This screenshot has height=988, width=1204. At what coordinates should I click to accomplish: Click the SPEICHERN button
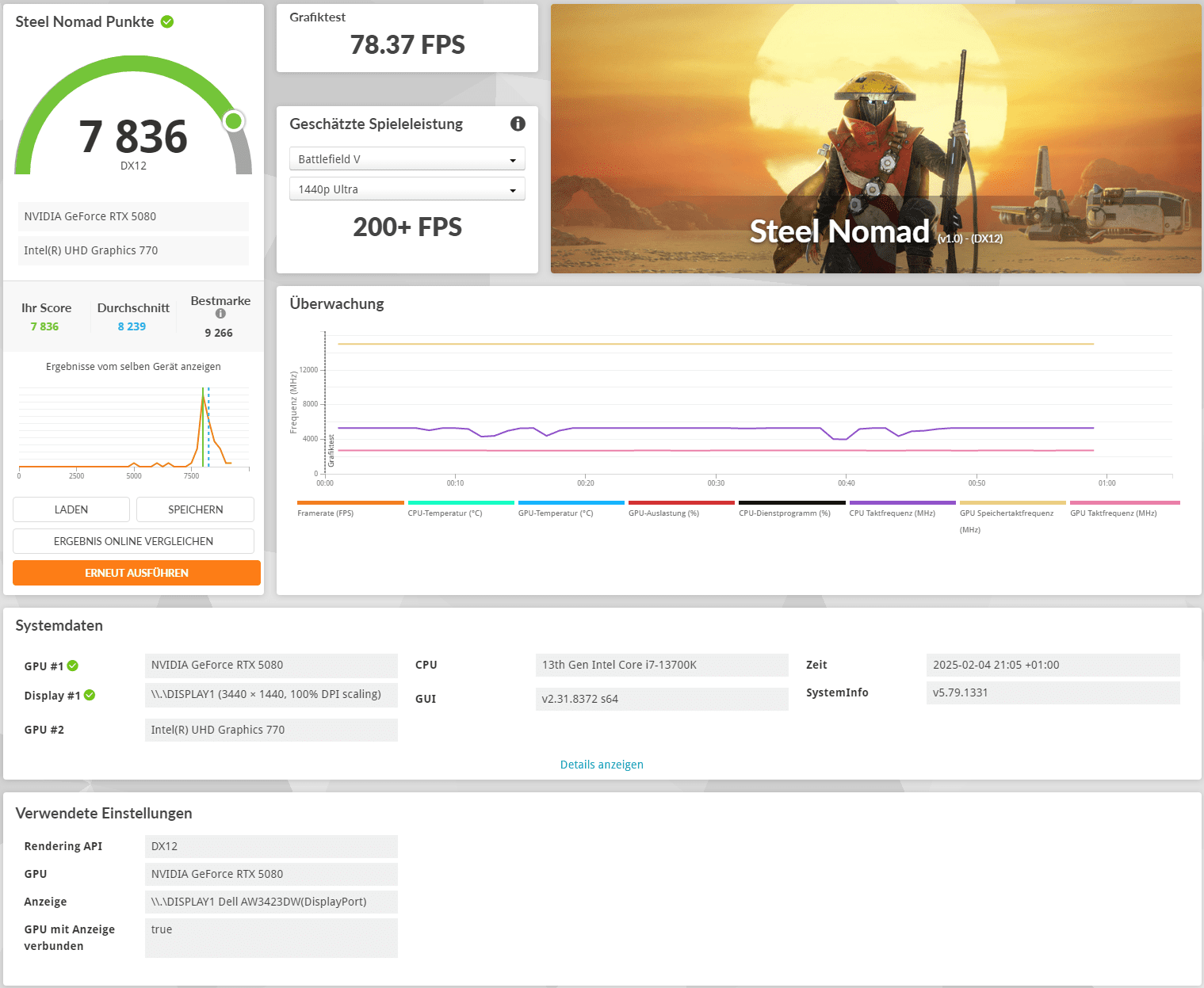tap(195, 509)
